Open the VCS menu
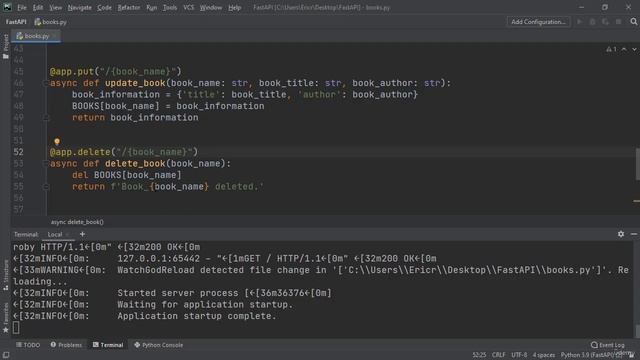This screenshot has height=360, width=640. tap(189, 7)
